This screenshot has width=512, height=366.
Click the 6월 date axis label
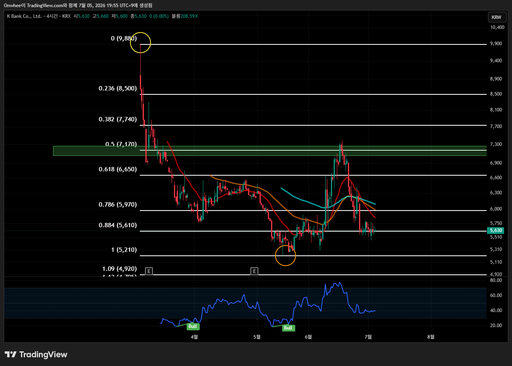[x=308, y=337]
